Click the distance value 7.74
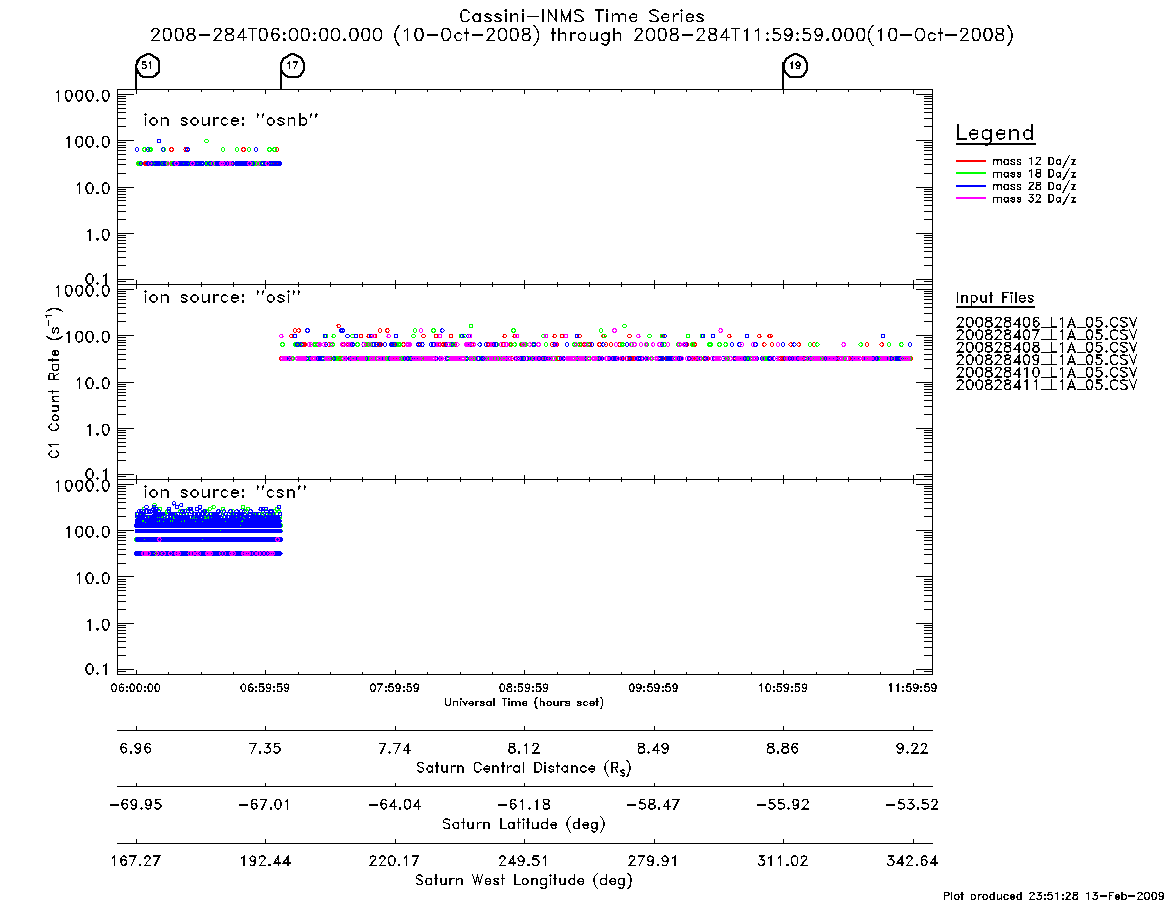Viewport: 1165px width, 900px height. pos(395,748)
